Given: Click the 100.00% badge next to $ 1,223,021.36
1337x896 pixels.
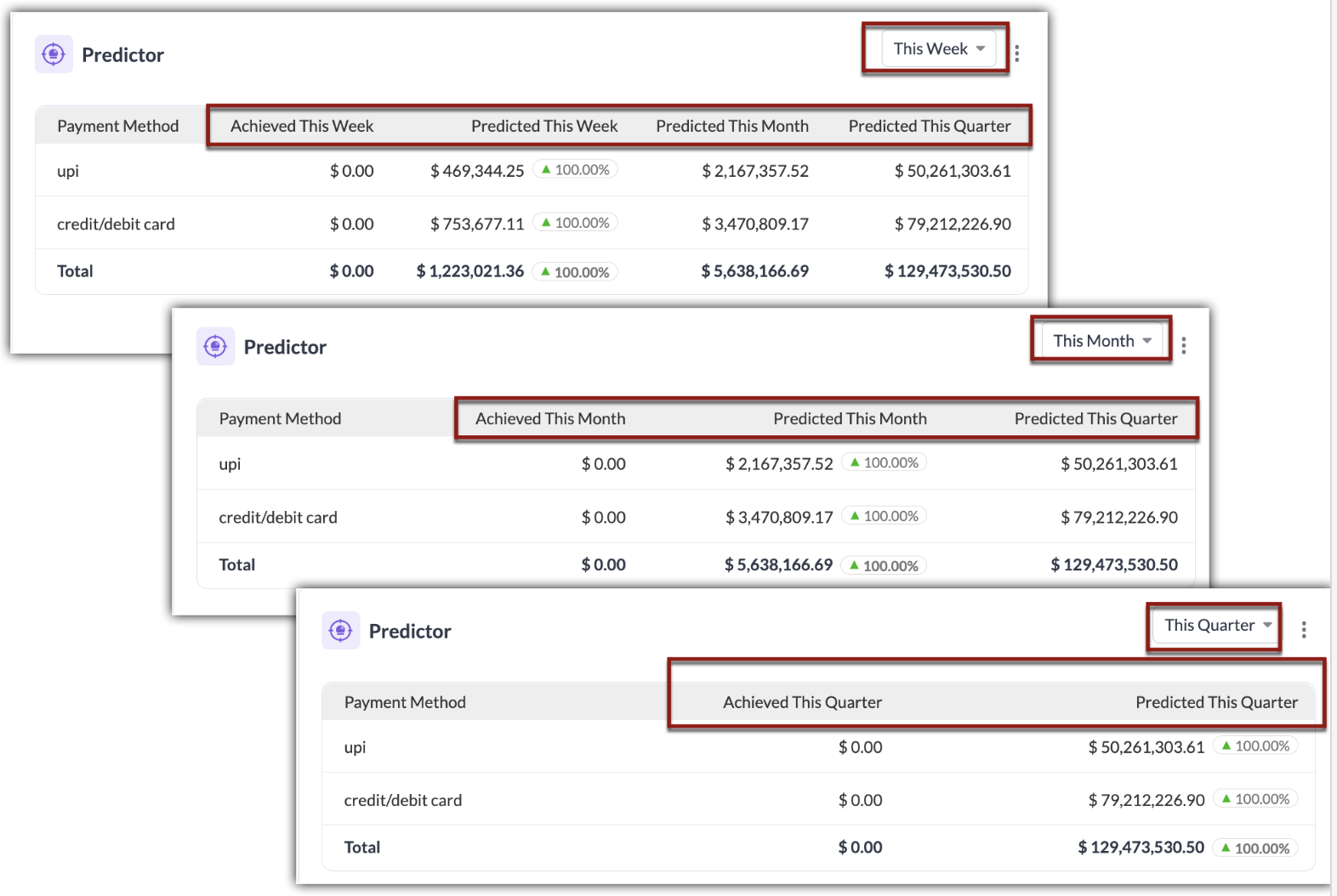Looking at the screenshot, I should click(x=576, y=272).
